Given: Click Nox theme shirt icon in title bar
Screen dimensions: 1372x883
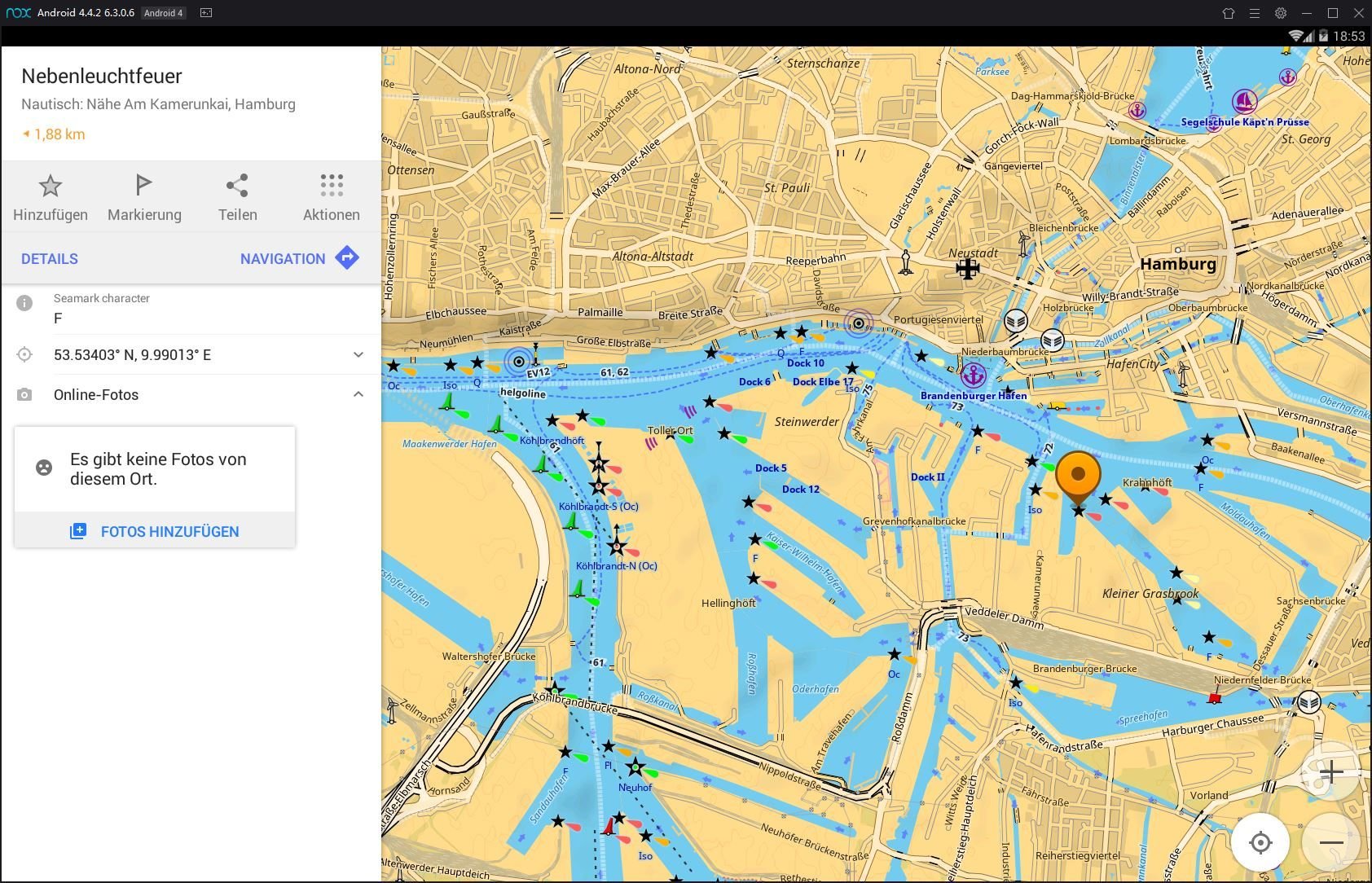Looking at the screenshot, I should pos(1229,13).
